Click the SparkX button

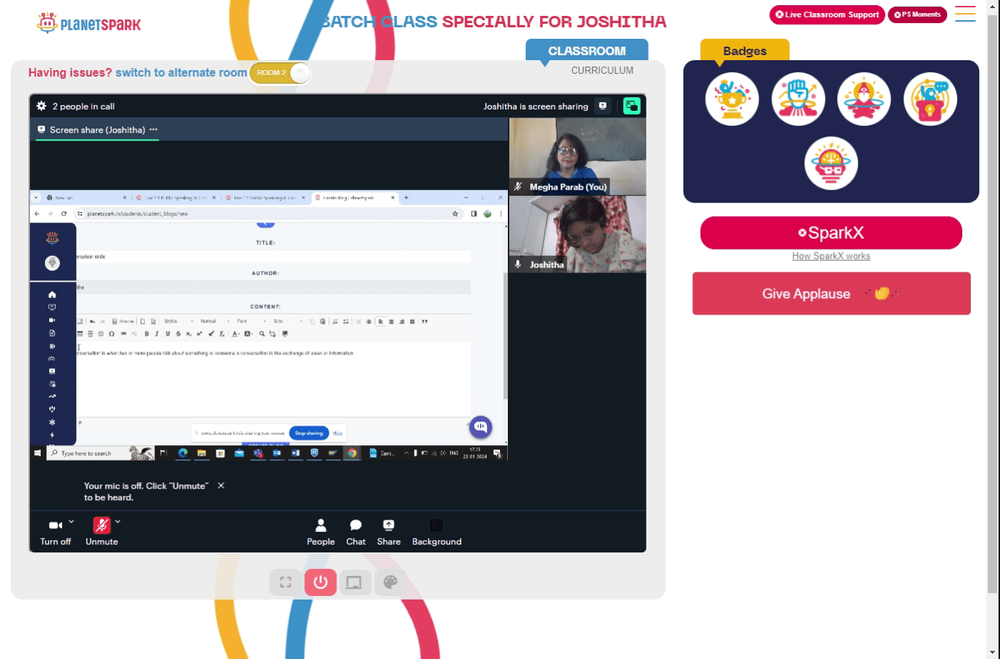[x=831, y=233]
